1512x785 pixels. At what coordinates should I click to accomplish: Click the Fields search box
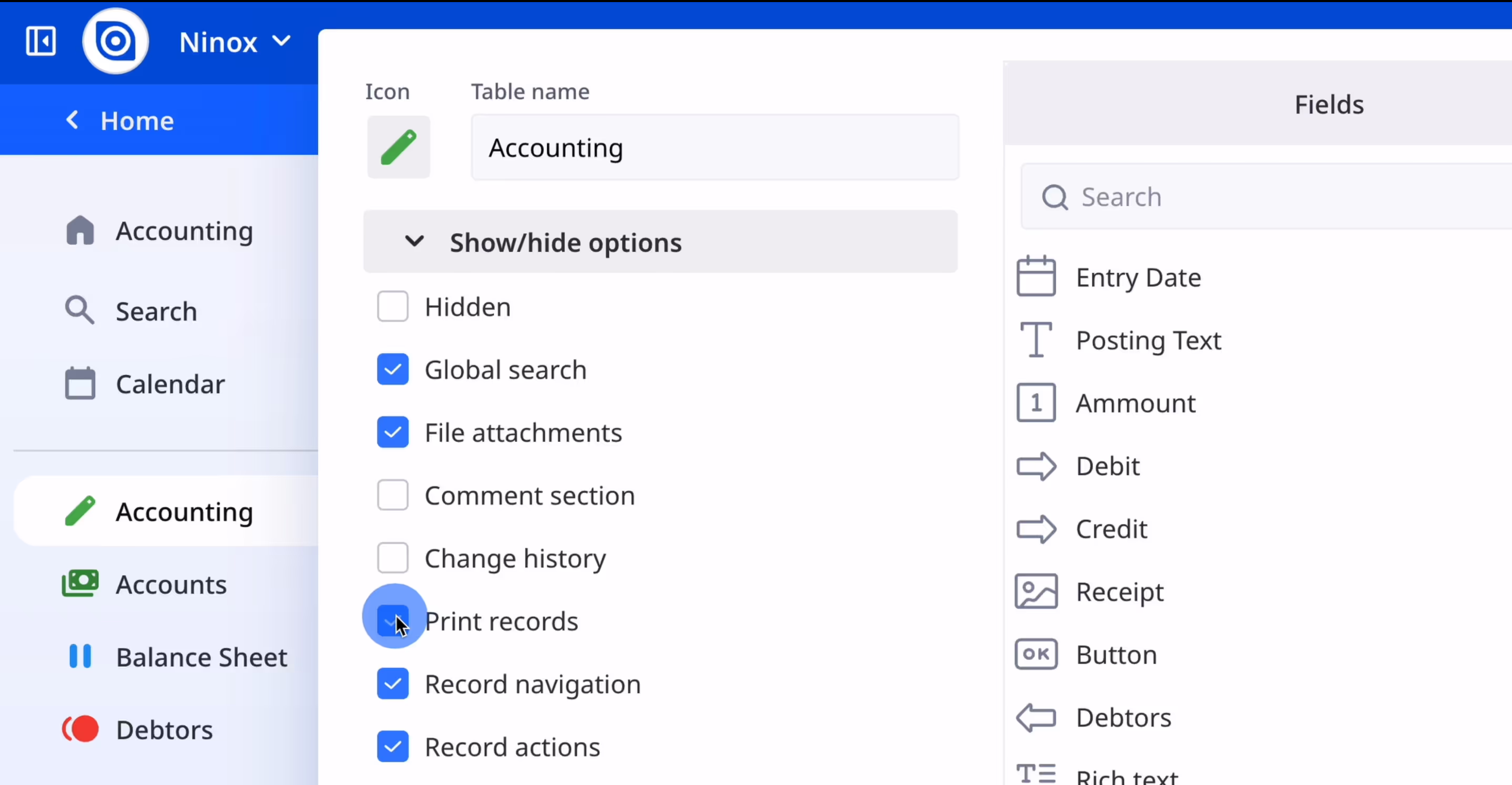coord(1266,197)
